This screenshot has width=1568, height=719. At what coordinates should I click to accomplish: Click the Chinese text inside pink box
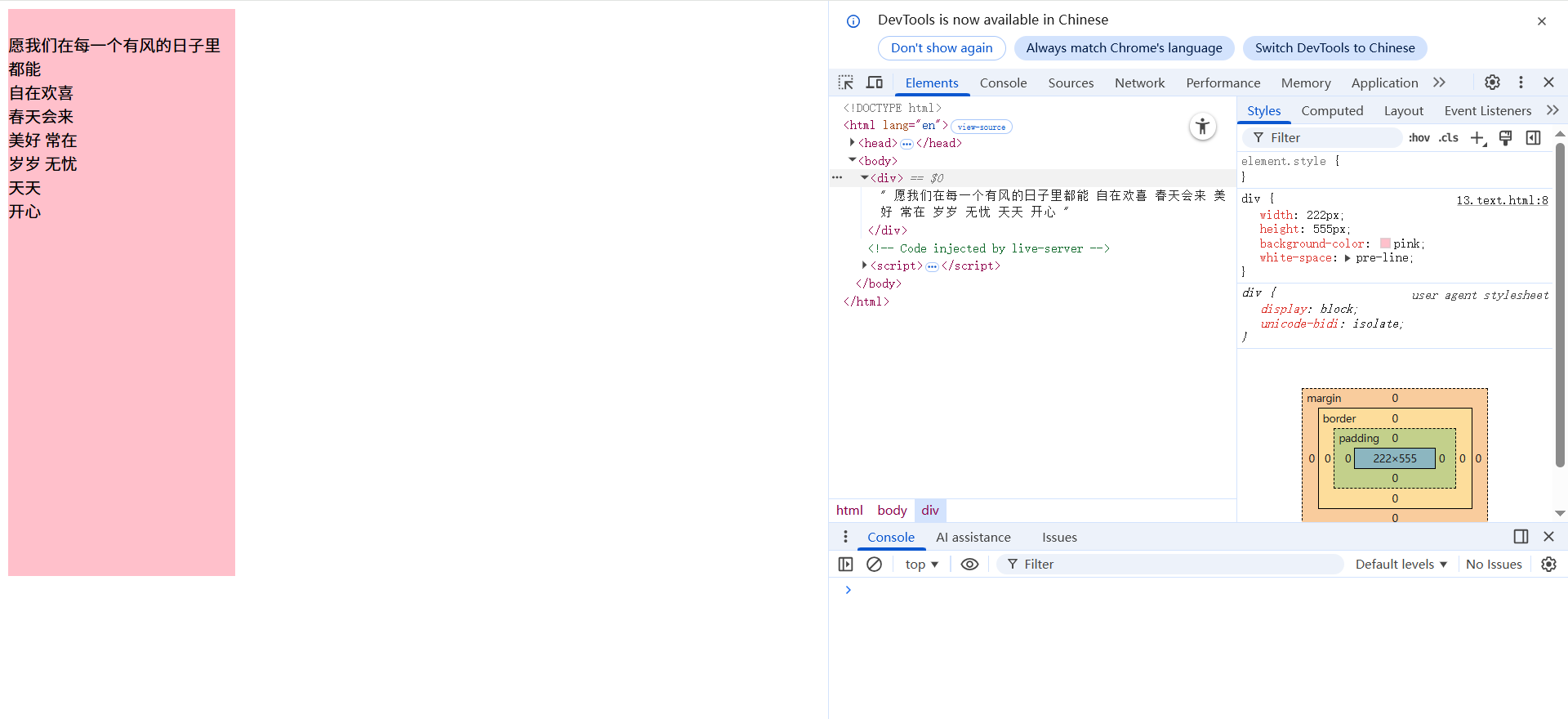(x=114, y=128)
